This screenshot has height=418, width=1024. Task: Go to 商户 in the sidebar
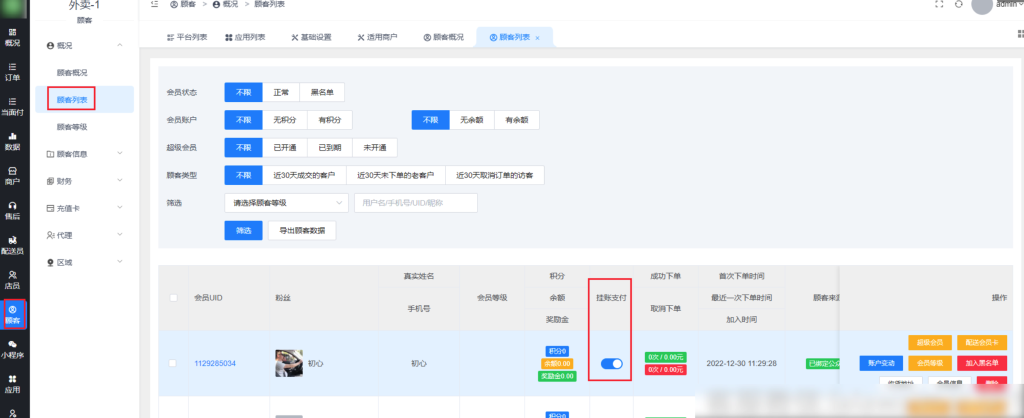click(x=12, y=176)
